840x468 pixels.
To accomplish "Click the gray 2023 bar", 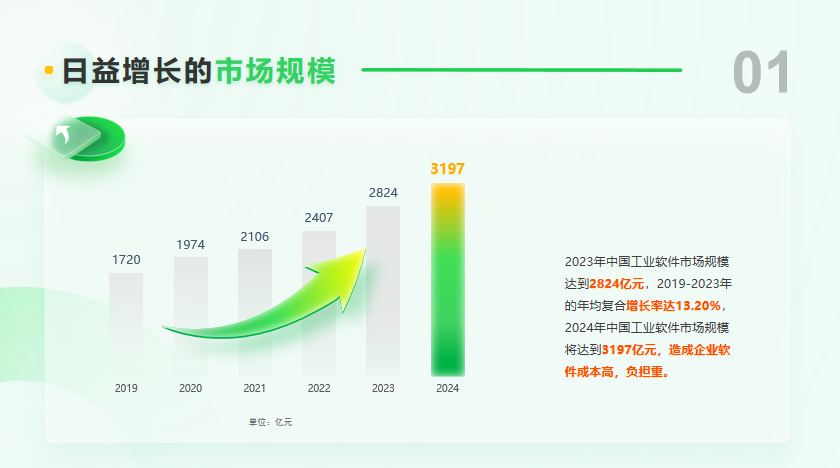I will click(383, 290).
